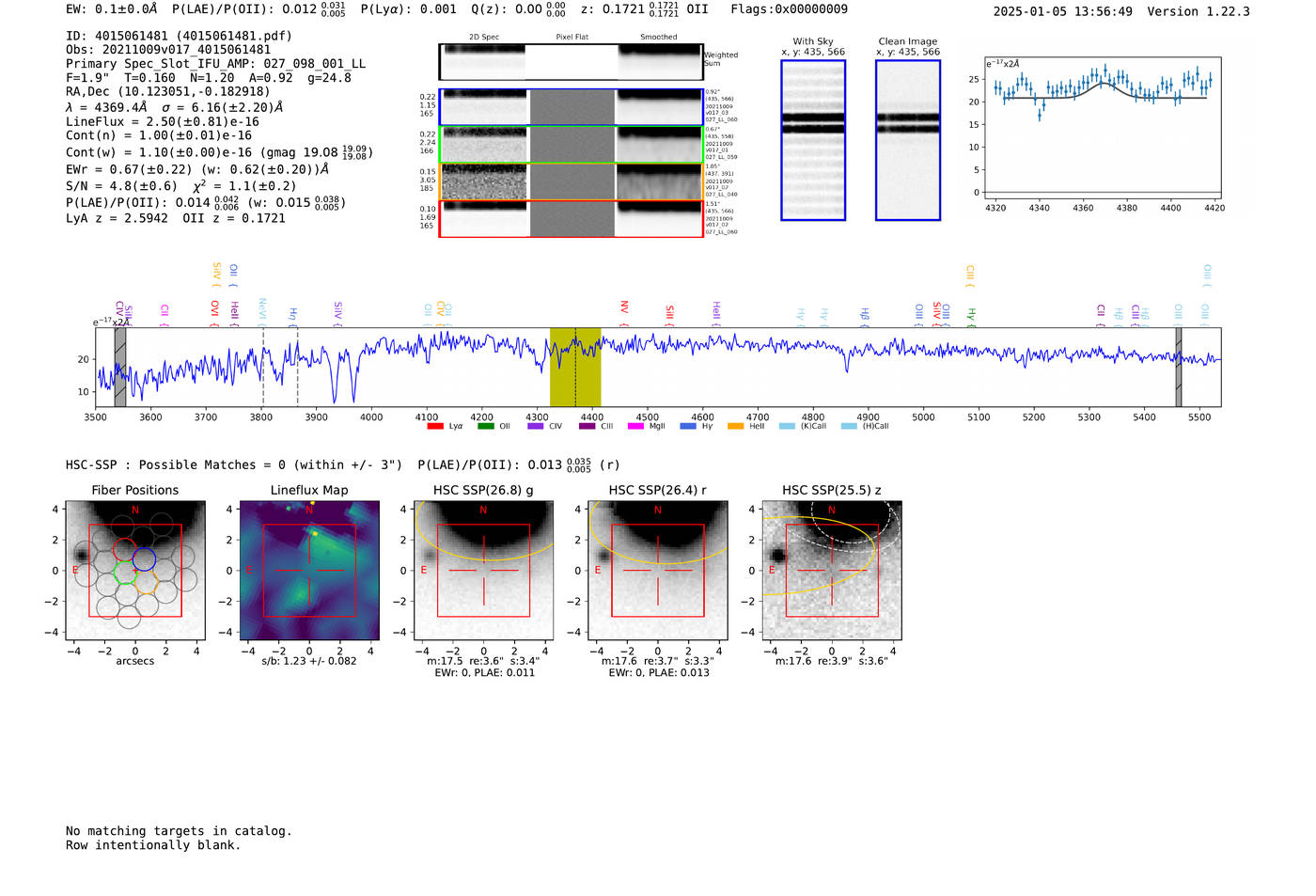Click the magenta MgII legend swatch
This screenshot has width=1316, height=896.
pos(636,426)
